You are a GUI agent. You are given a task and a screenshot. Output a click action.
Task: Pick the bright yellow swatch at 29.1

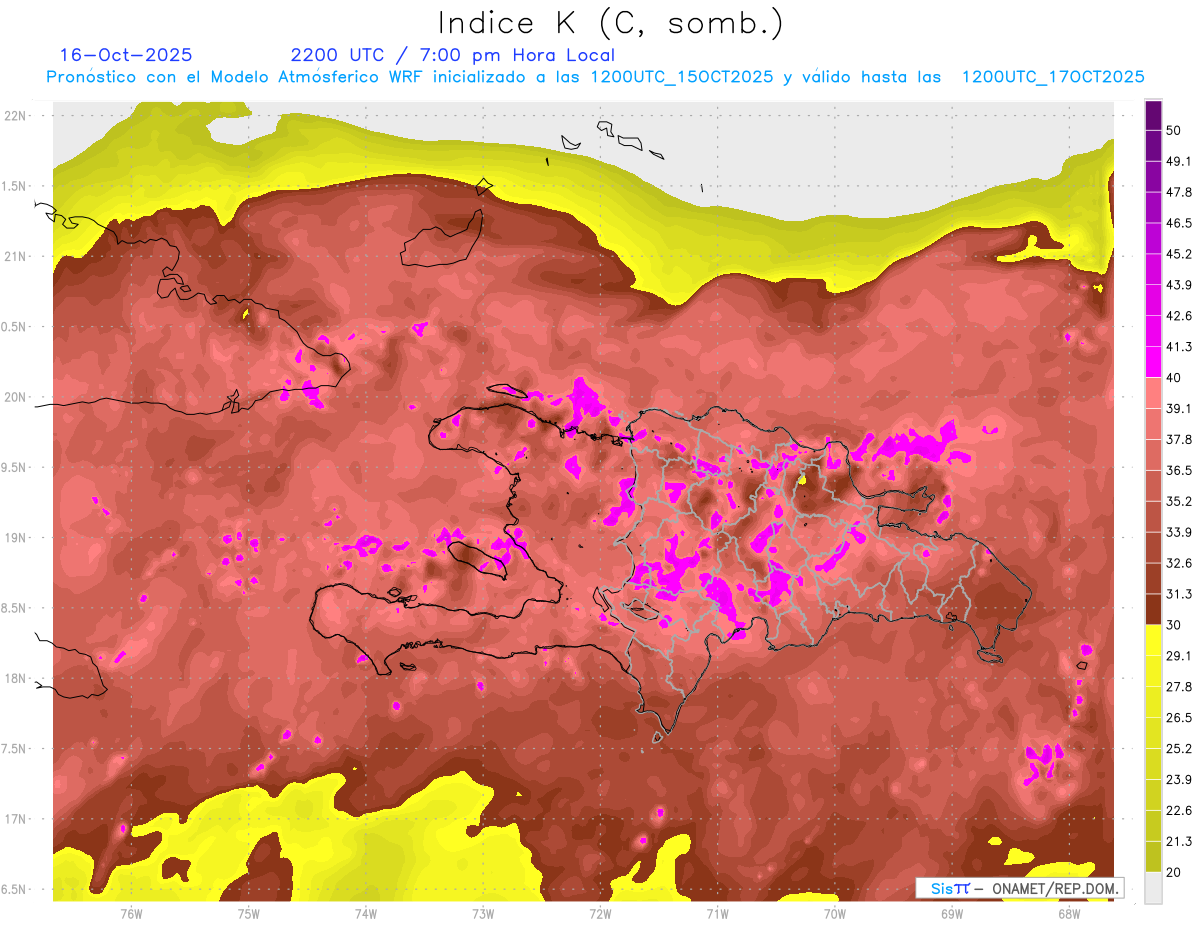pyautogui.click(x=1153, y=641)
